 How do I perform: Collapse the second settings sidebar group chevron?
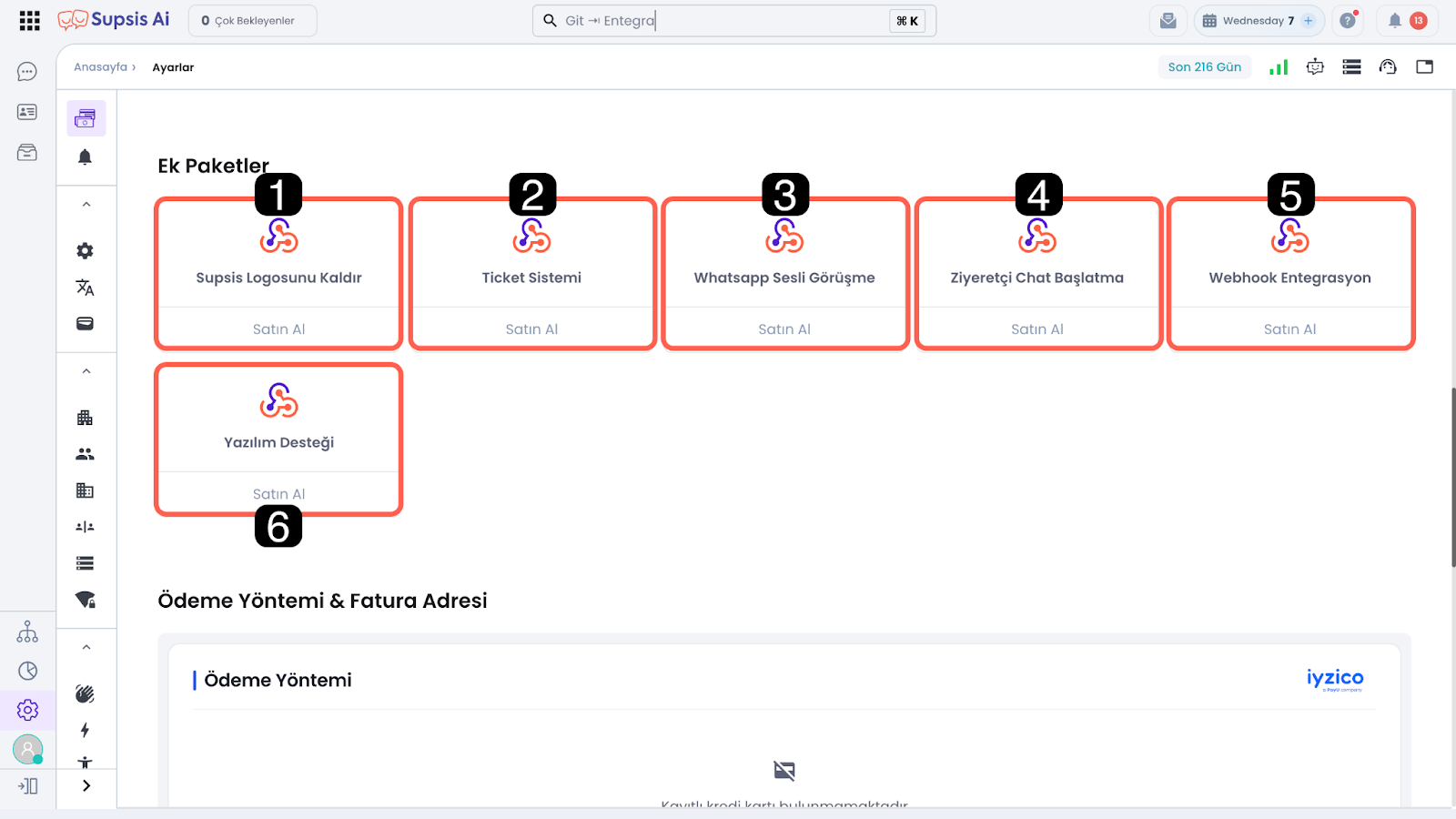(86, 371)
